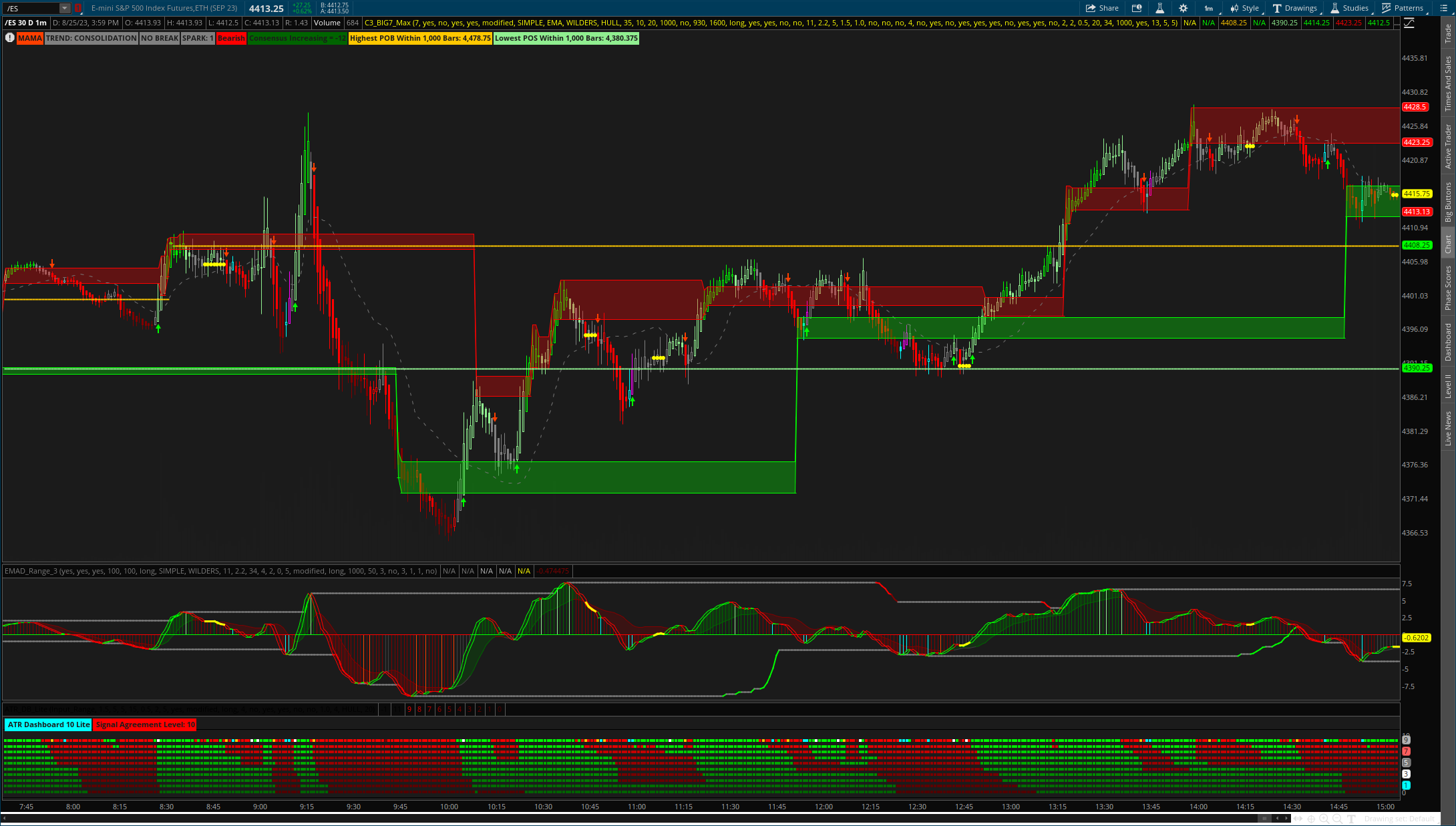Click the 4423.25 red price bubble

pos(1417,142)
